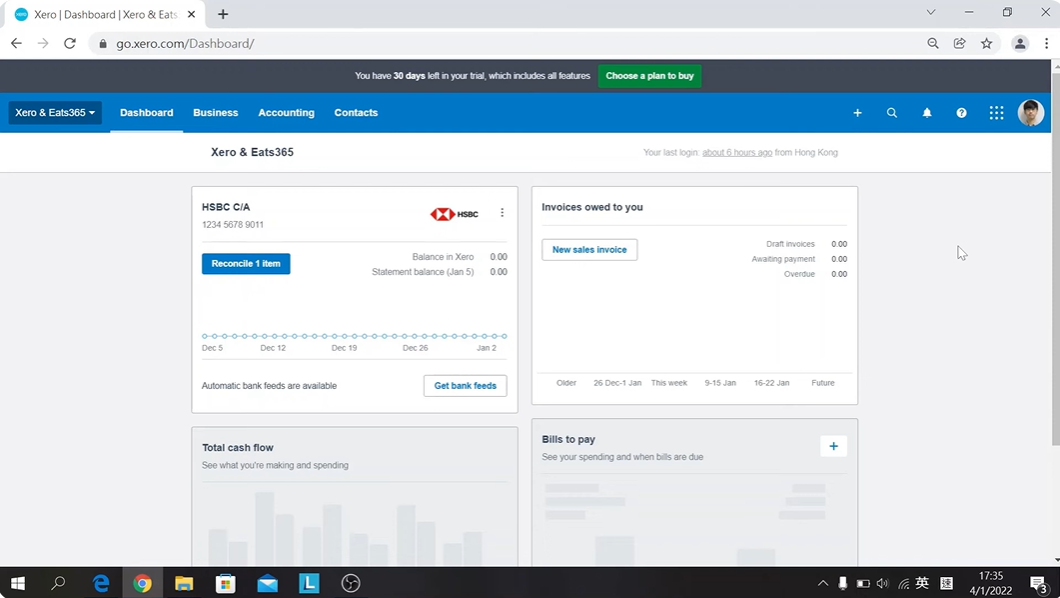Open a new browser tab with plus

pyautogui.click(x=223, y=14)
